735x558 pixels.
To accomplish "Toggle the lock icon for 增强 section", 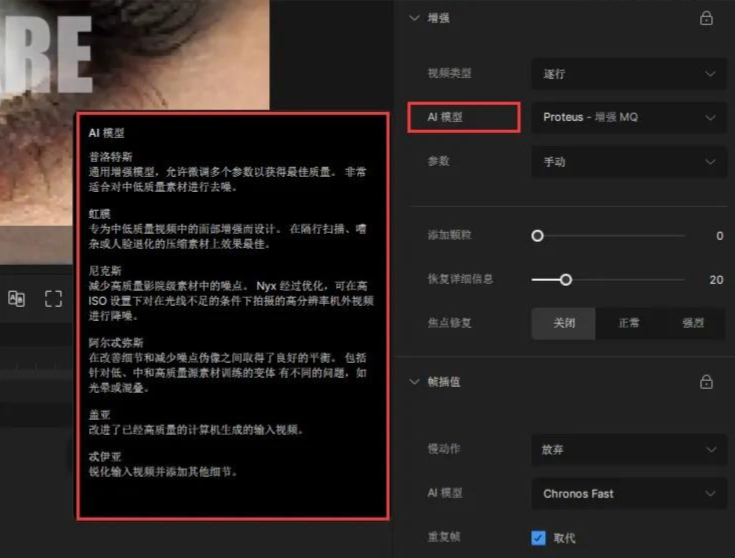I will (706, 18).
